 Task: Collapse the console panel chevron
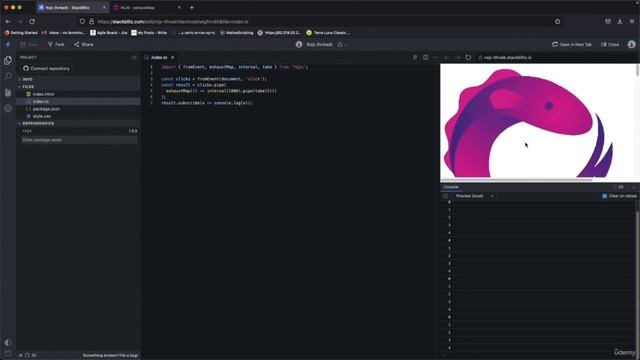click(x=634, y=187)
